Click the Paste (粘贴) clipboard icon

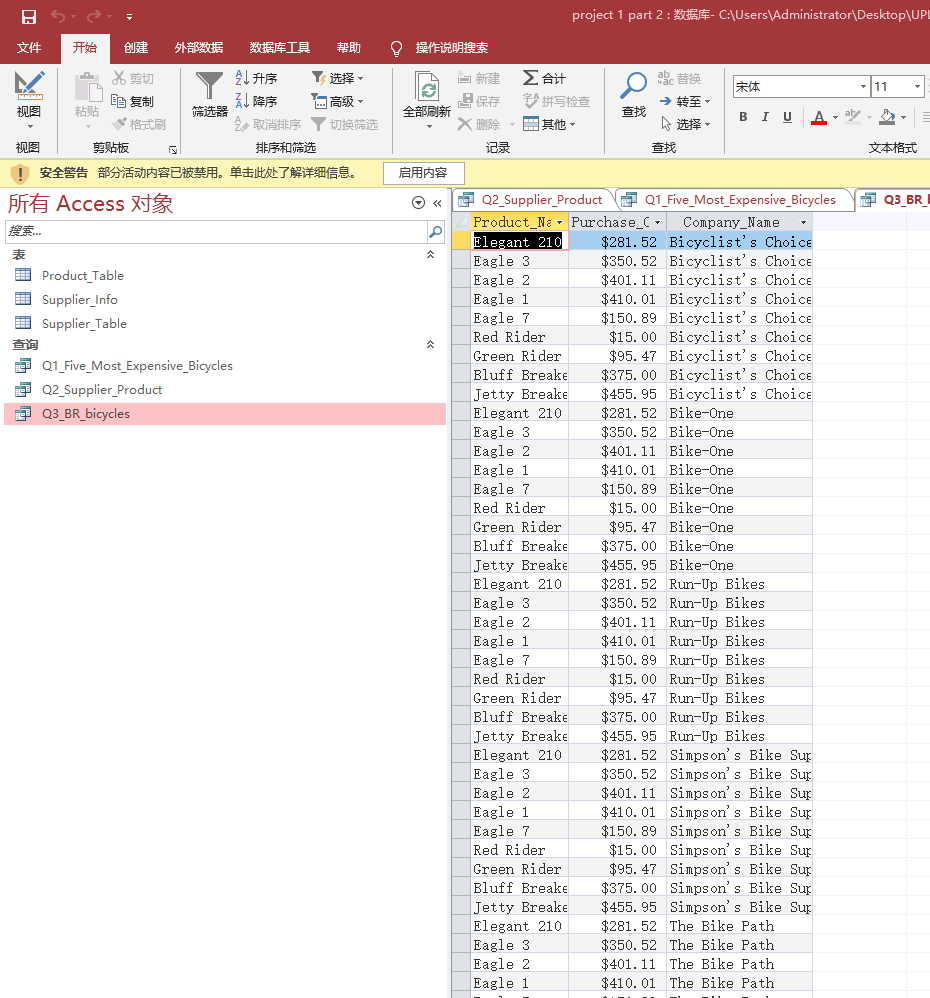pos(88,88)
